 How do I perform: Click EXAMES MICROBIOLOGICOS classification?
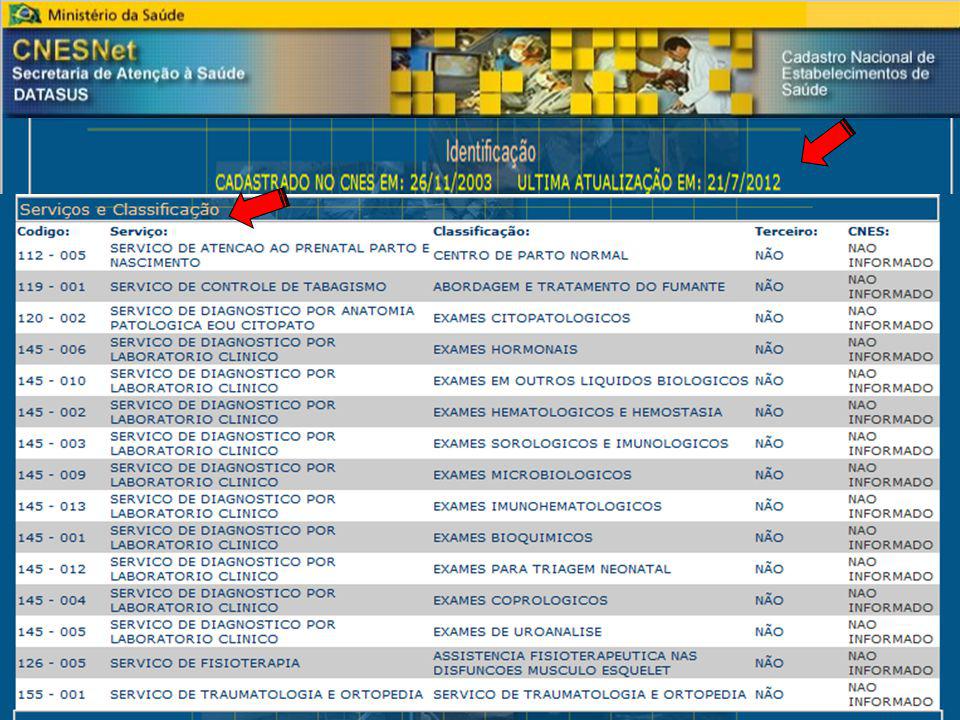coord(532,474)
